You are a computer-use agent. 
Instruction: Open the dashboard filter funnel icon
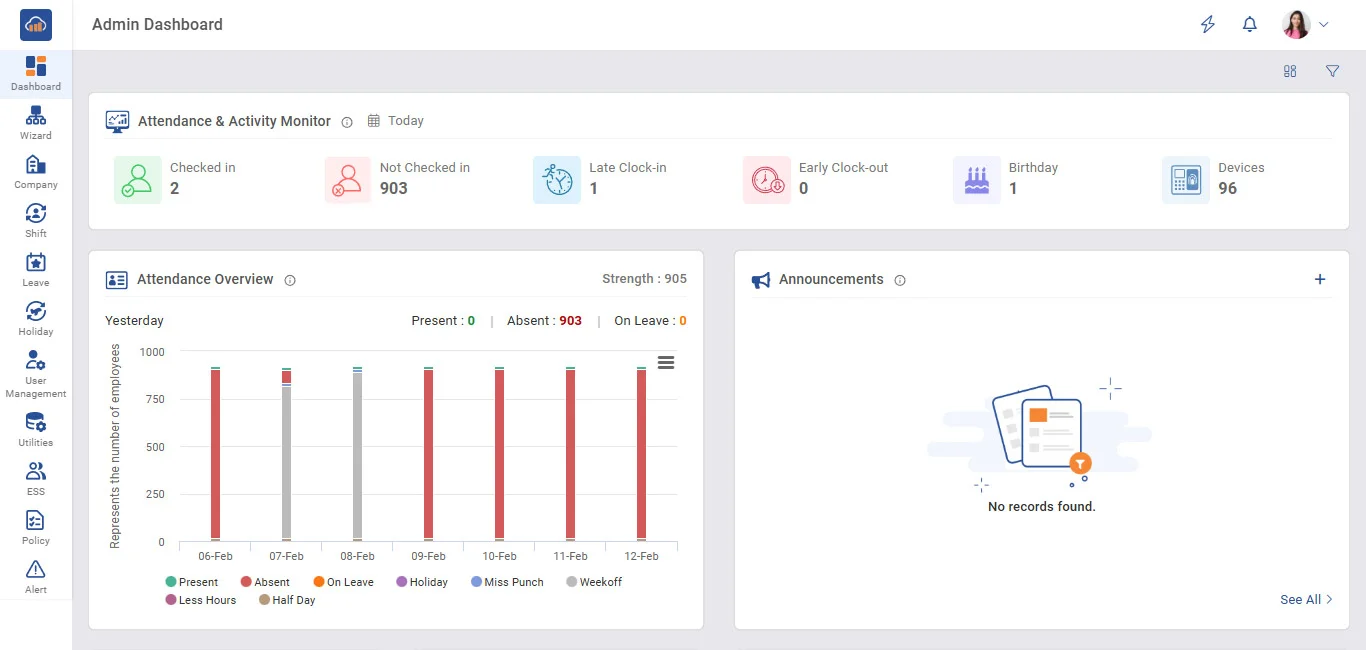pos(1332,71)
